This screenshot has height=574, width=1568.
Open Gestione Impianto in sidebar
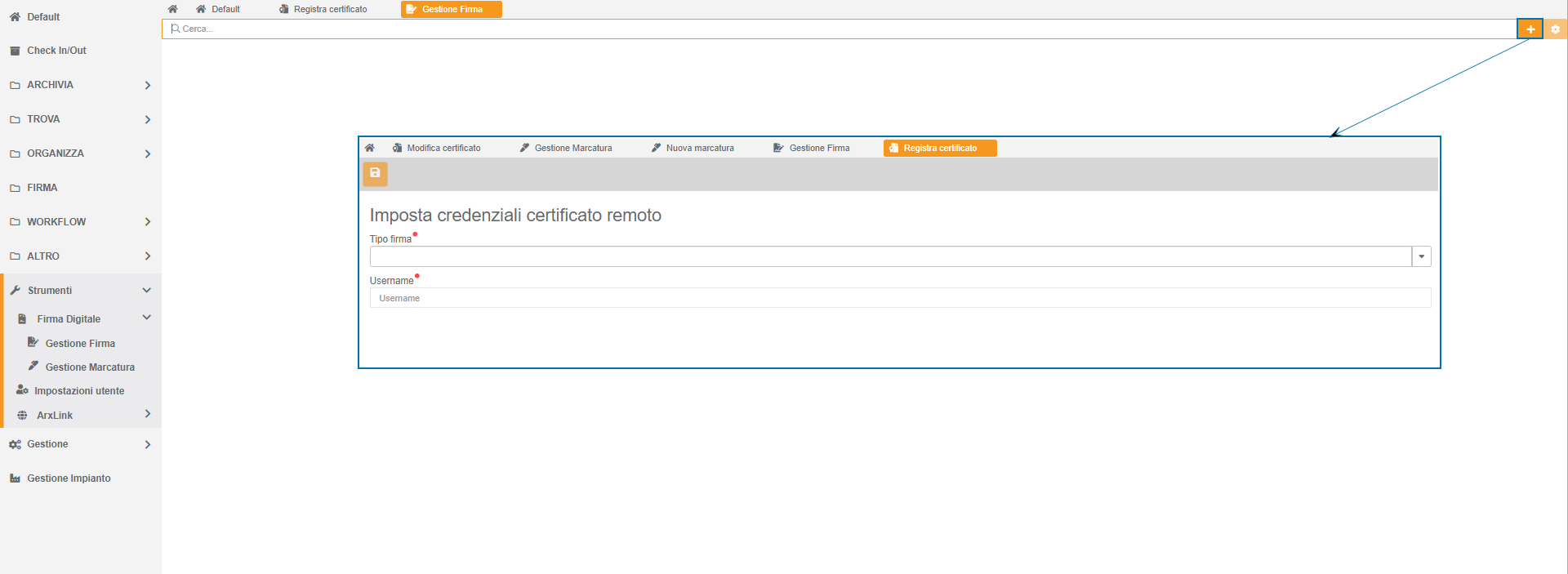click(69, 478)
